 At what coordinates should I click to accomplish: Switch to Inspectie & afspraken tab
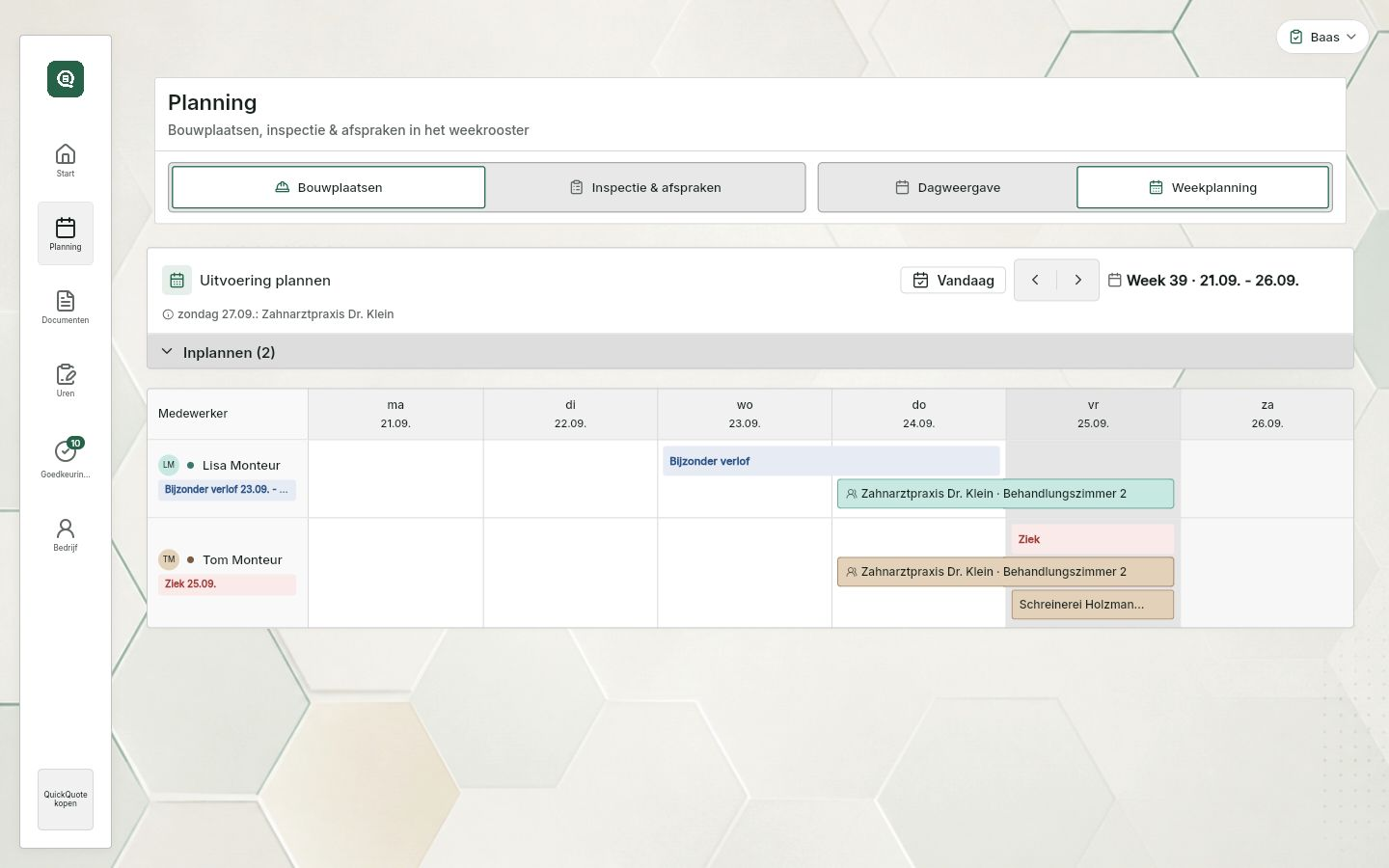645,187
